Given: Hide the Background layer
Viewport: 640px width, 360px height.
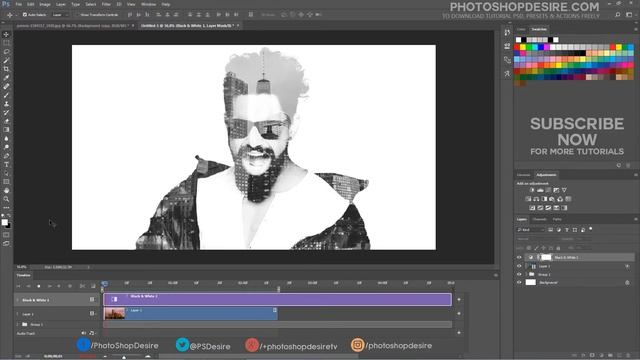Looking at the screenshot, I should 519,282.
